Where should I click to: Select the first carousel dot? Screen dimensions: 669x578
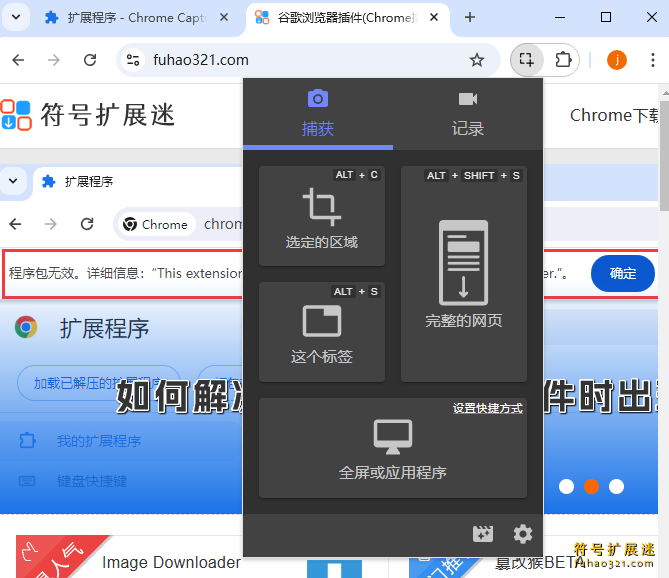point(566,486)
